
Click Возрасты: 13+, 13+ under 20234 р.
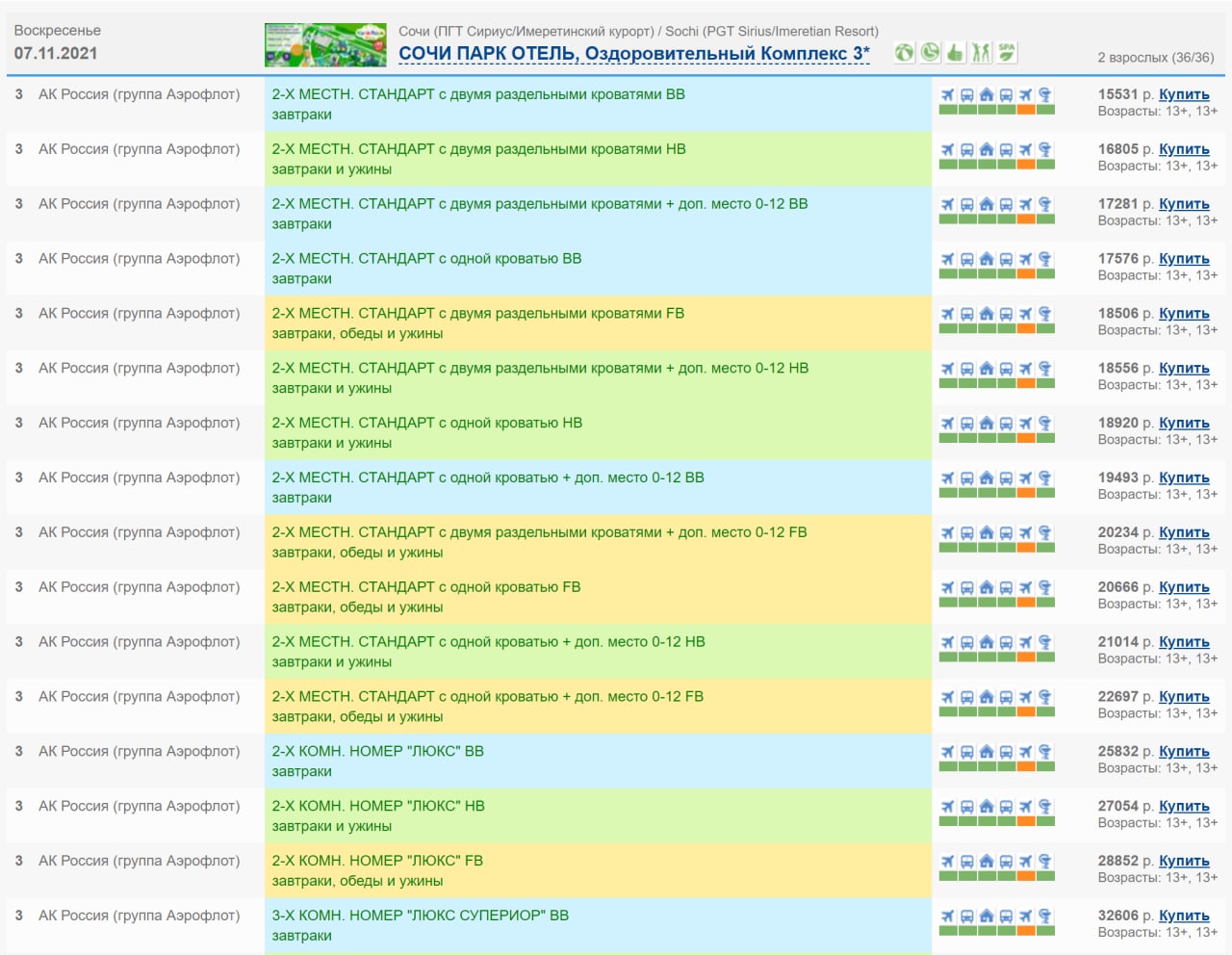coord(1158,550)
